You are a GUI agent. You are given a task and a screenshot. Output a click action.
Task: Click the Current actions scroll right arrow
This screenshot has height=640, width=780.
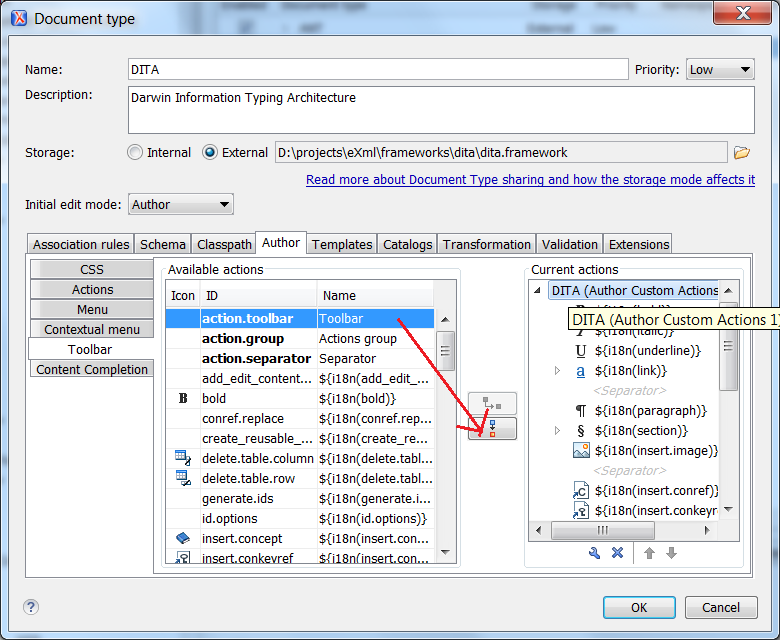click(707, 530)
